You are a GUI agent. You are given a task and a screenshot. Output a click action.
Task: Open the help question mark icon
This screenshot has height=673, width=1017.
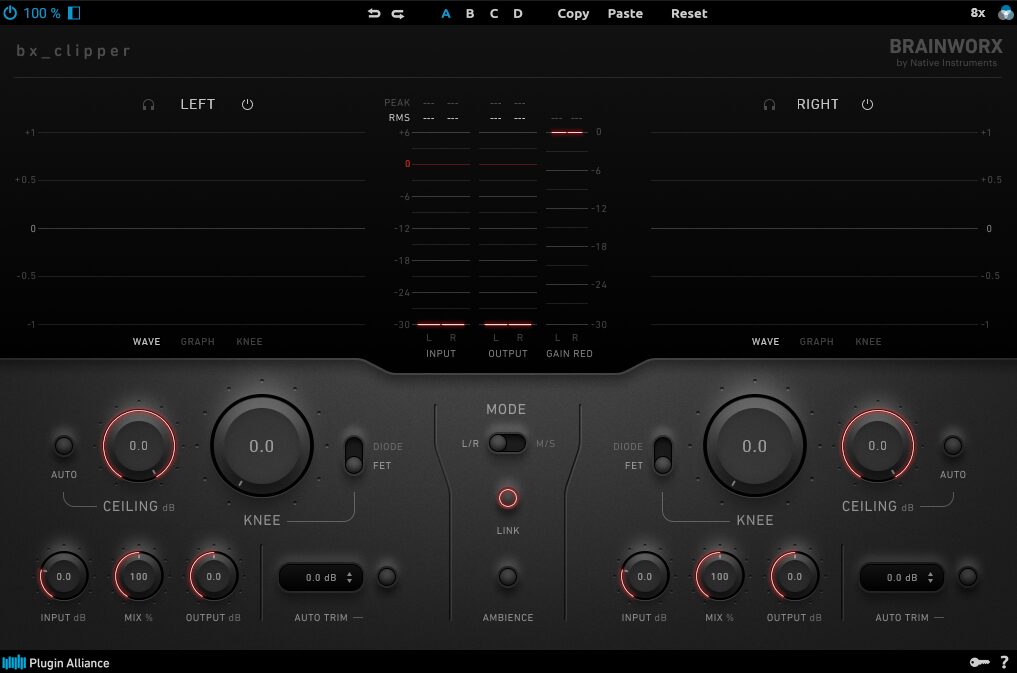pyautogui.click(x=1004, y=662)
